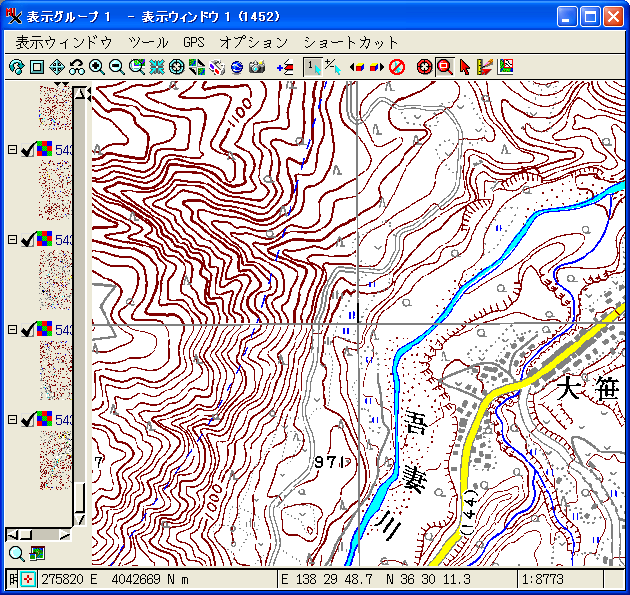Open the ショートカット menu
Viewport: 630px width, 595px height.
click(350, 42)
